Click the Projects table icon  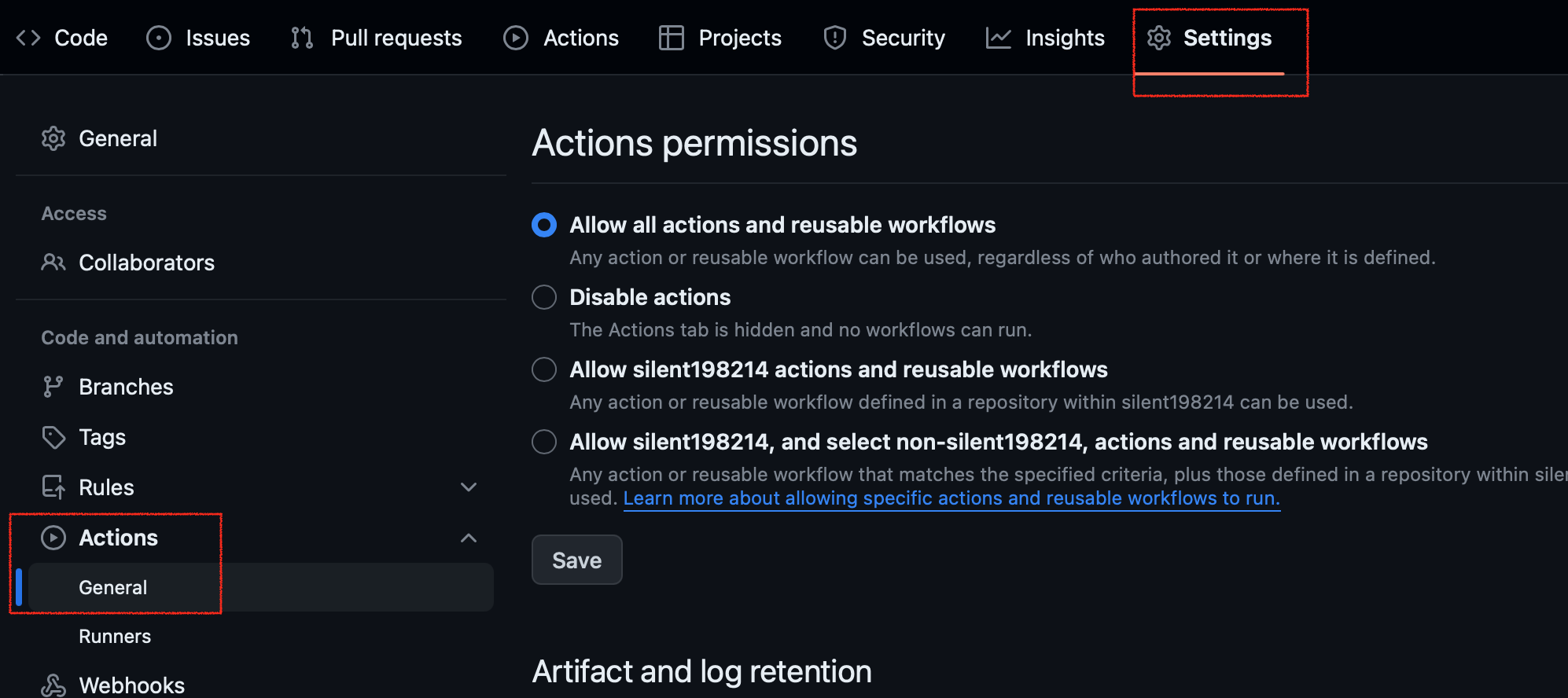671,38
